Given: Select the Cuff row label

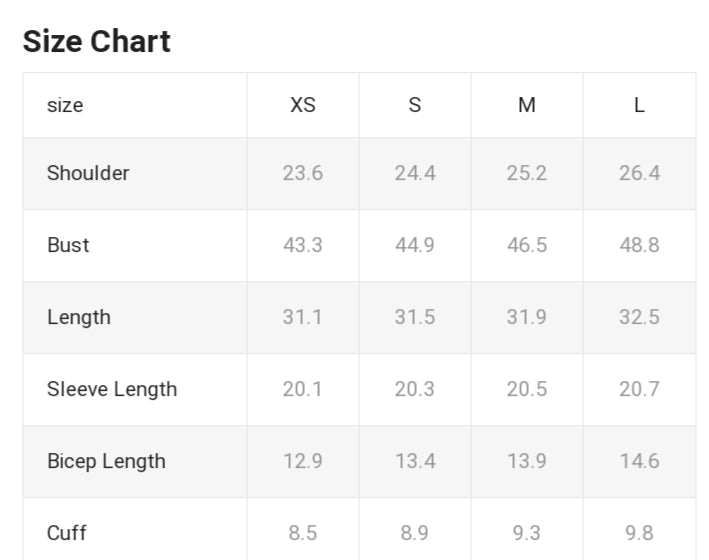Looking at the screenshot, I should [x=66, y=533].
